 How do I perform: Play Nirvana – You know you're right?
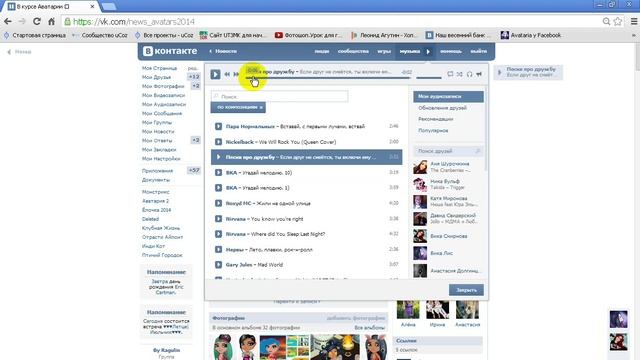tap(218, 219)
